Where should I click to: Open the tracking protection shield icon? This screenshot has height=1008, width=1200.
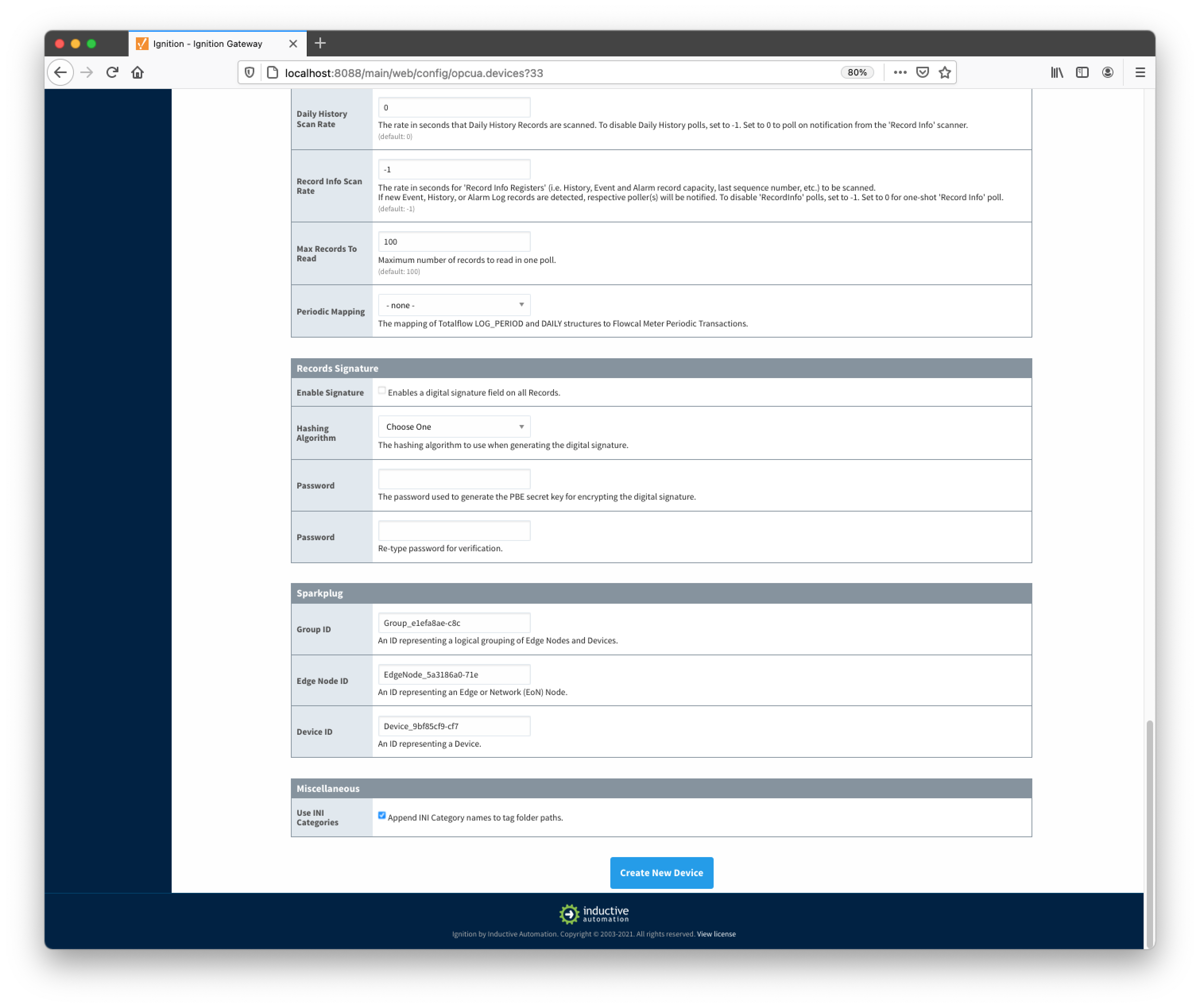(250, 73)
